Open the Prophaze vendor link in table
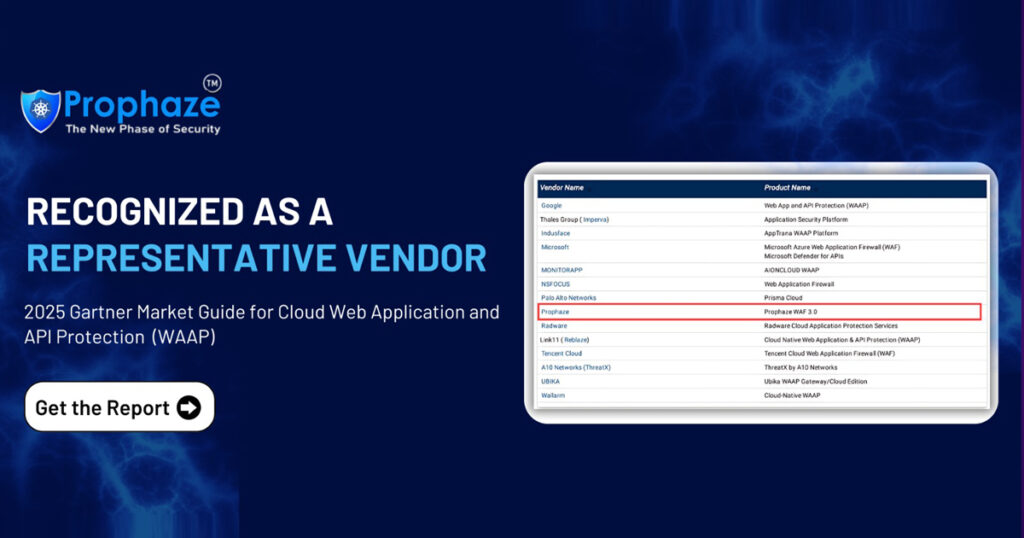1024x538 pixels. pyautogui.click(x=554, y=312)
